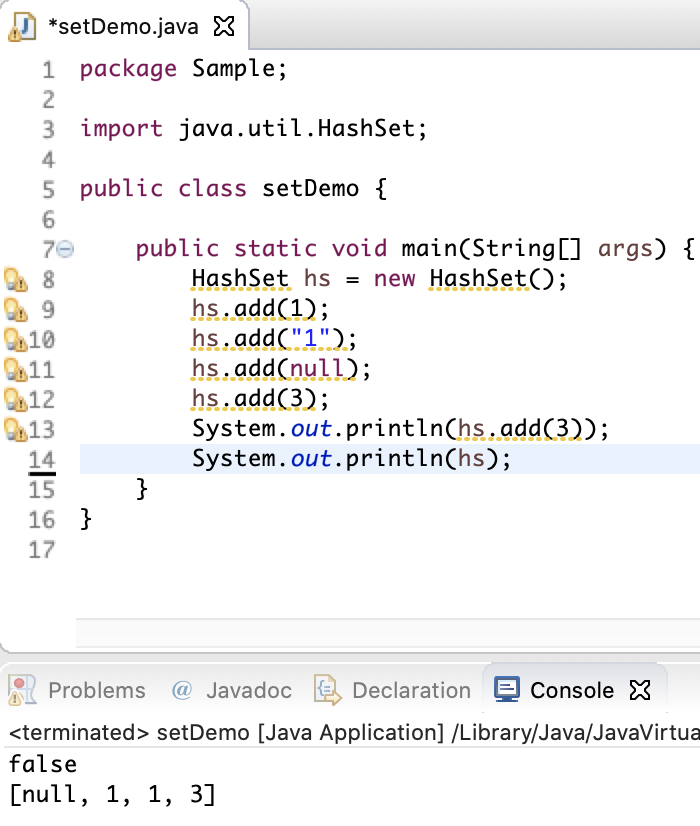Click the warning quick-fix marker on line 8

pos(16,279)
